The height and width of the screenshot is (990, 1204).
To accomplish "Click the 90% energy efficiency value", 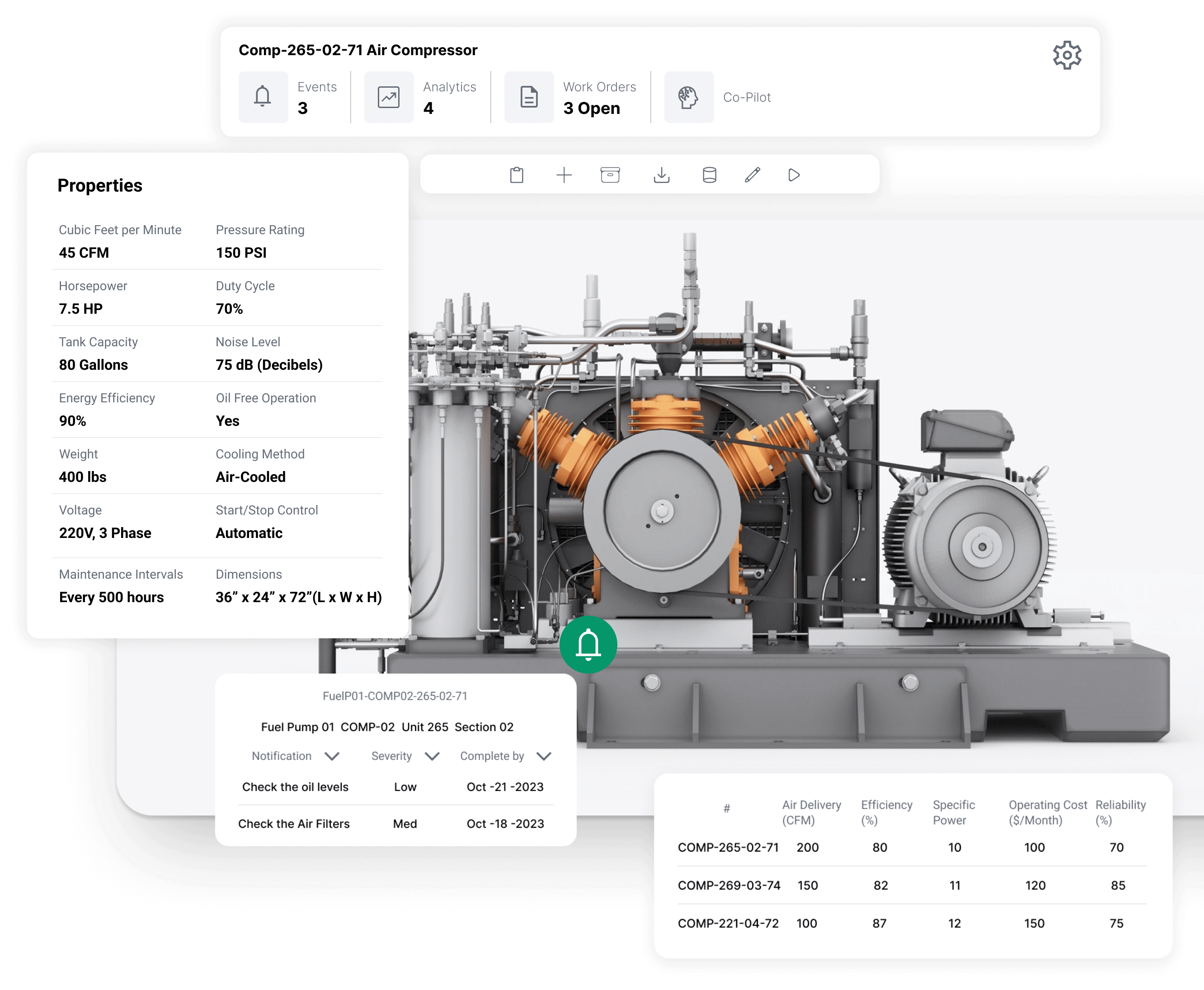I will pyautogui.click(x=72, y=421).
